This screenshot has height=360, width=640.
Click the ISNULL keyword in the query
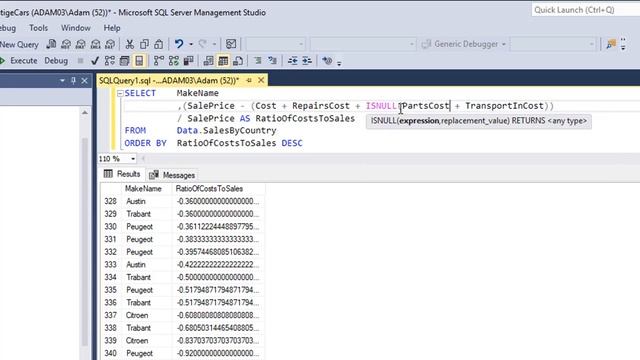[x=381, y=106]
